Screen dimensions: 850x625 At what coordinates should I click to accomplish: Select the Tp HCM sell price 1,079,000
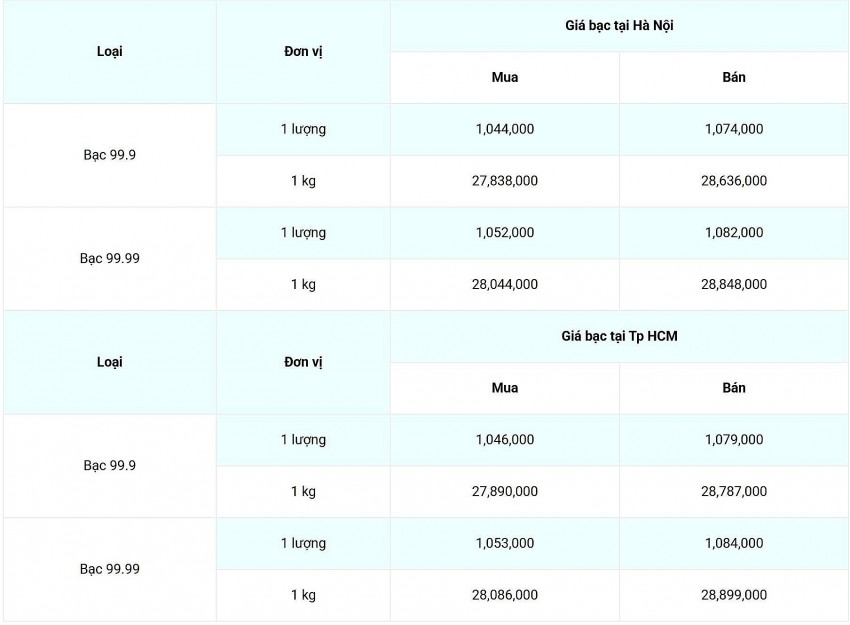click(x=734, y=440)
